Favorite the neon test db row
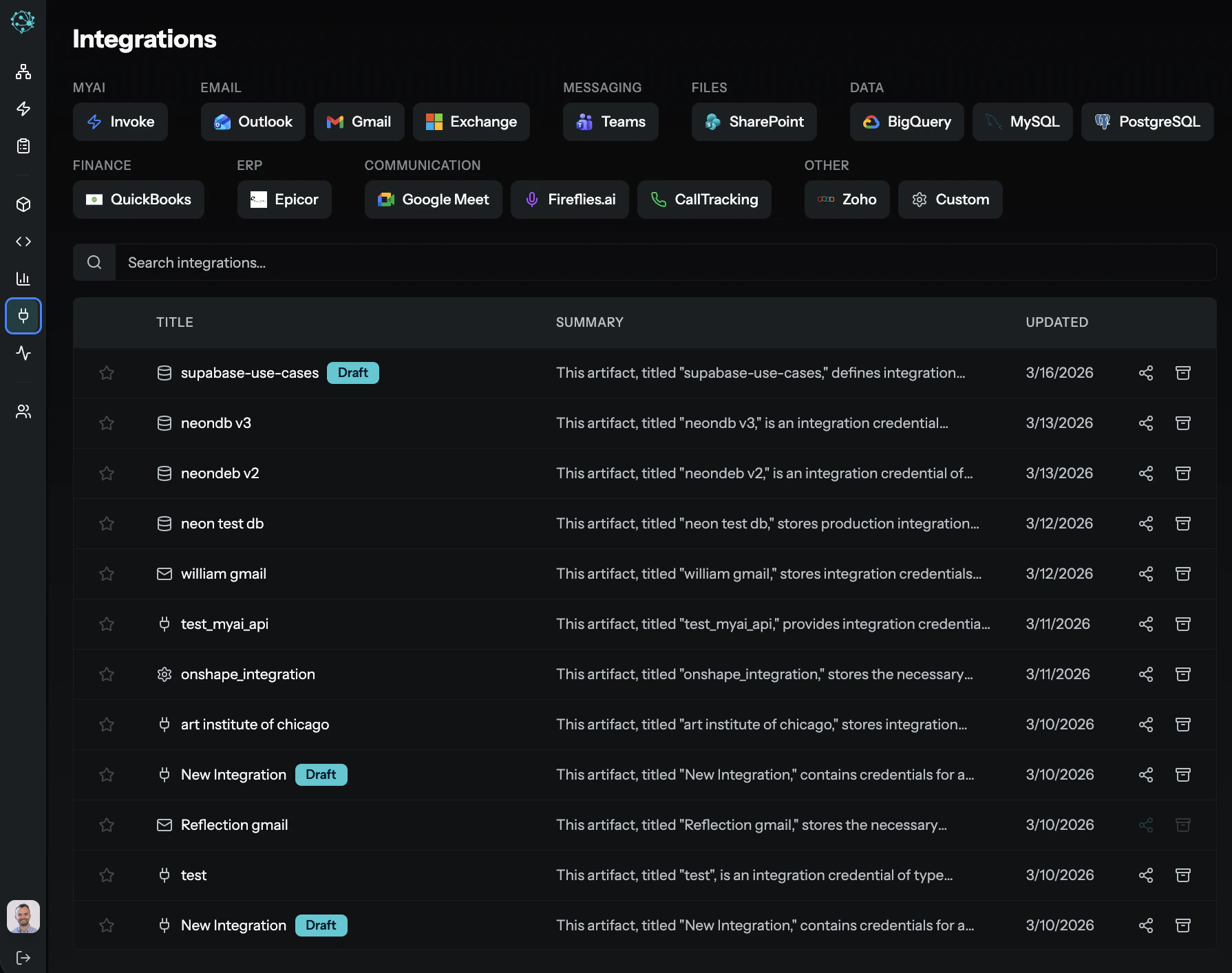 tap(107, 524)
